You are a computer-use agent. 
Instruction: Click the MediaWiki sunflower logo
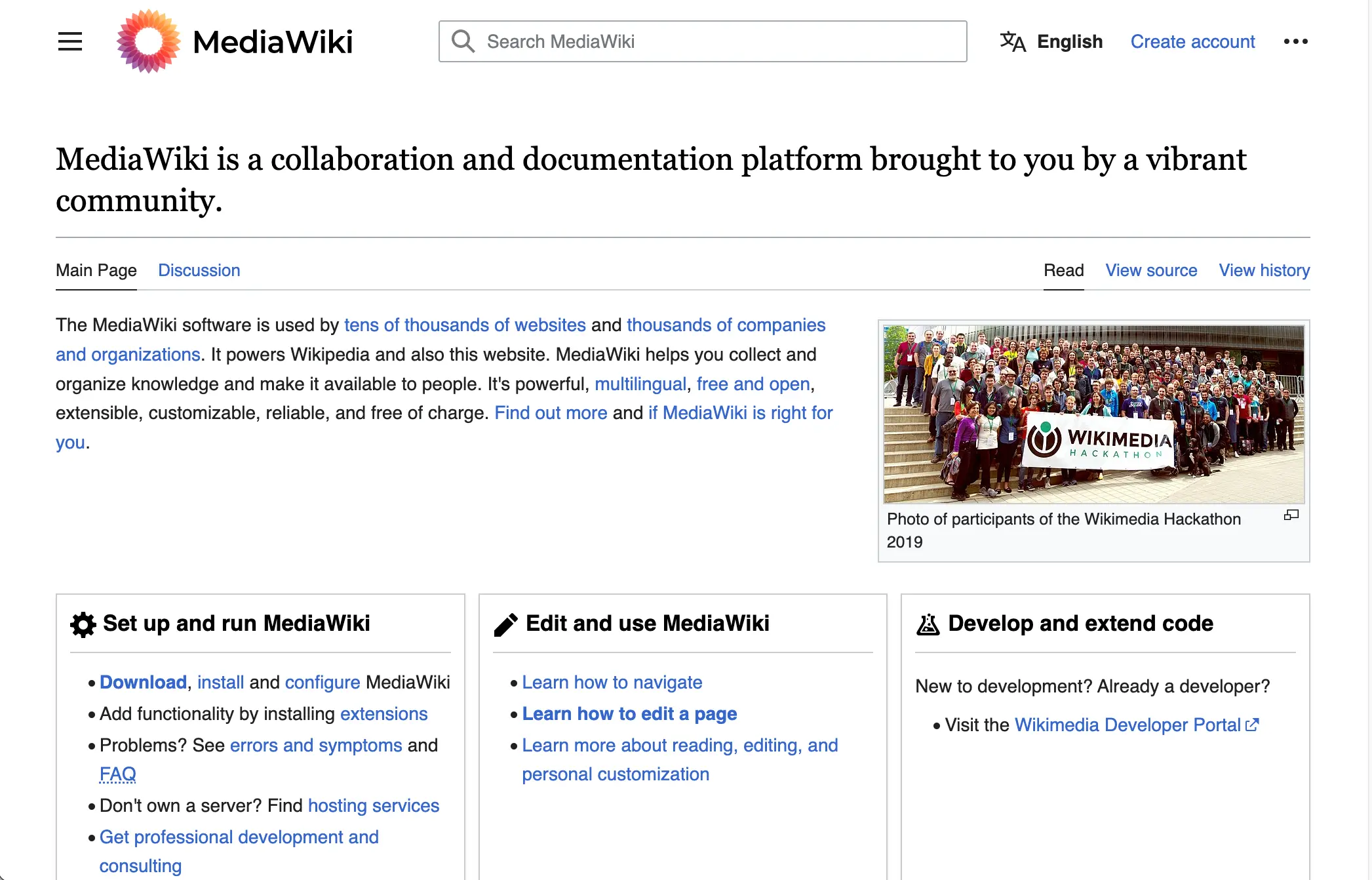[148, 41]
